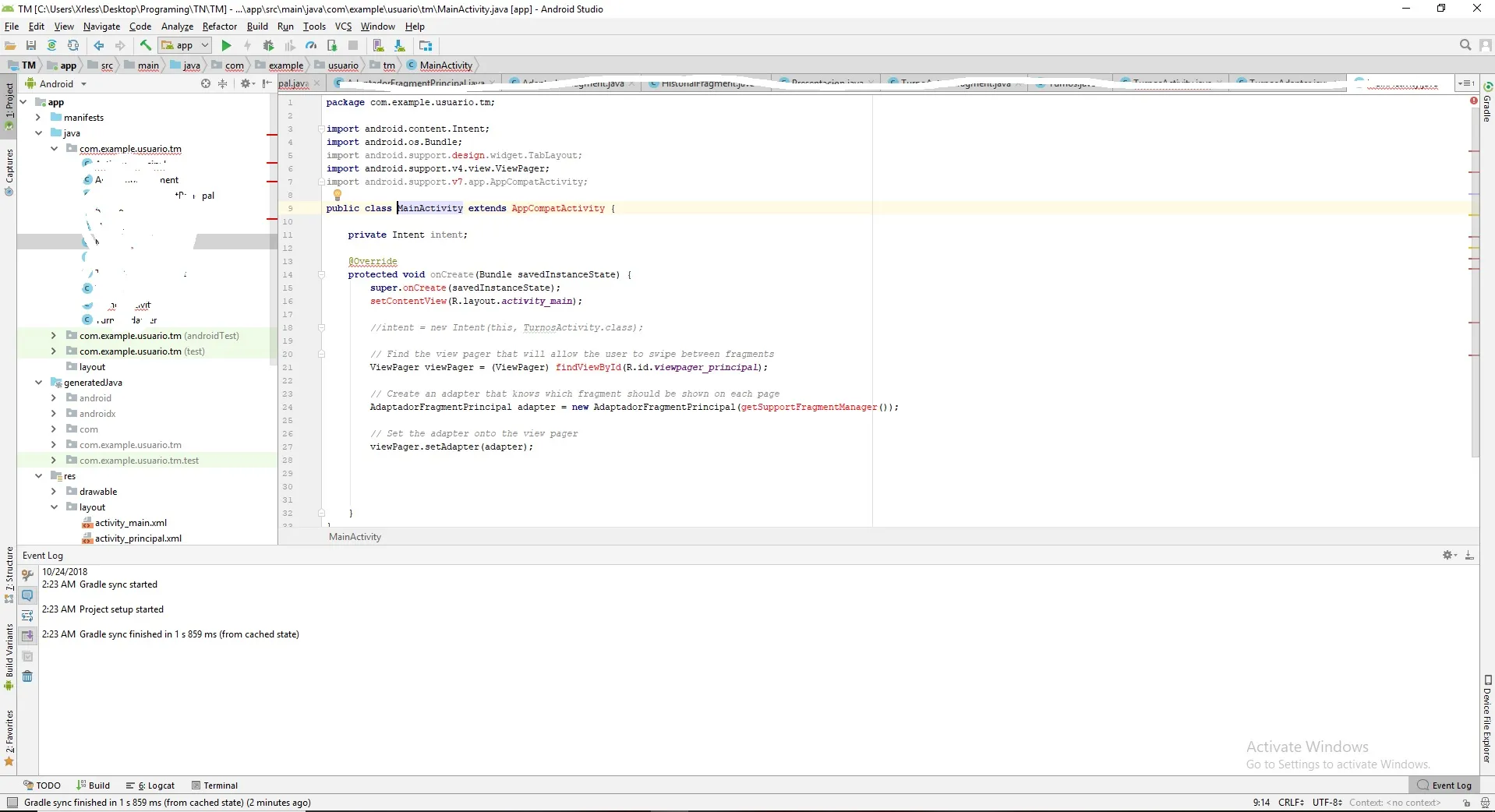Open the Build menu
The image size is (1495, 812).
257,26
